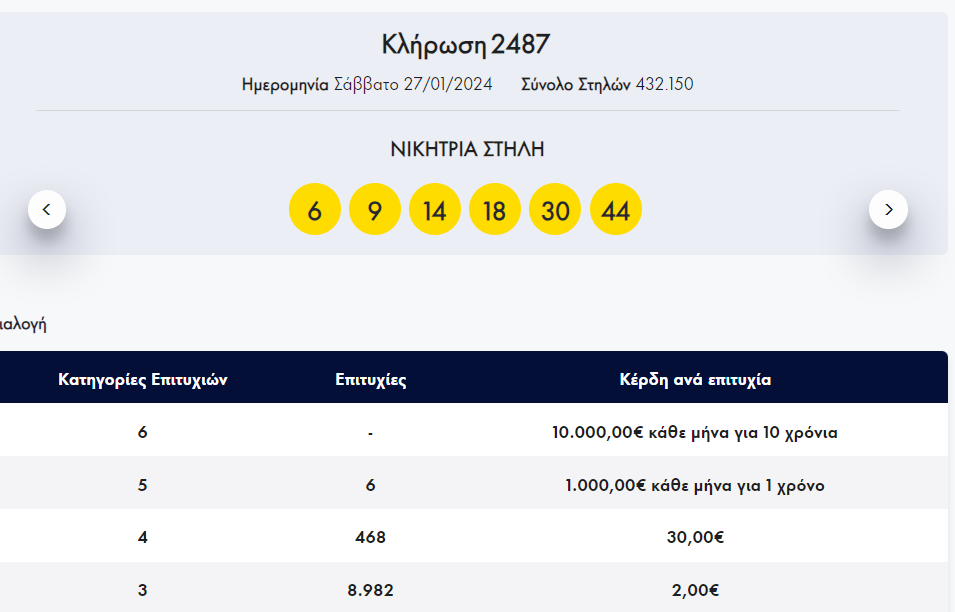Select the winning number 44 ball
Screen dimensions: 955x612
(616, 210)
